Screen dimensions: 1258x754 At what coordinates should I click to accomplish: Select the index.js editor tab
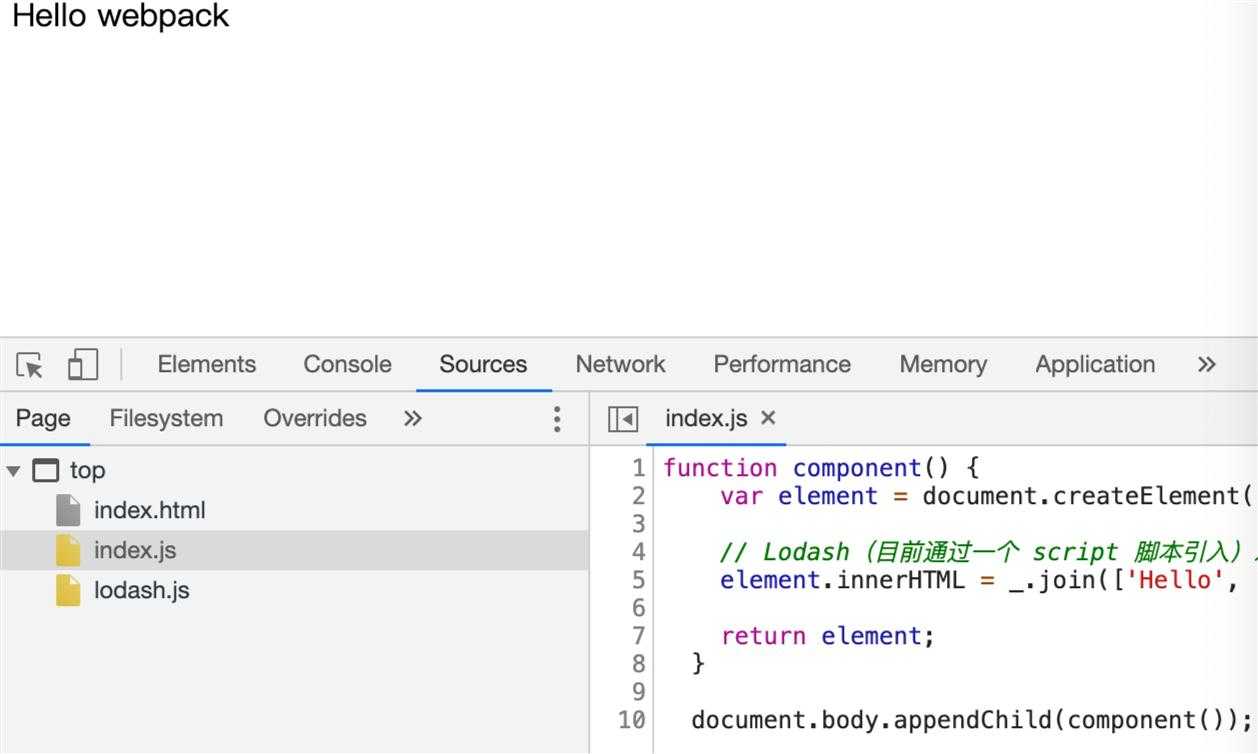tap(706, 418)
